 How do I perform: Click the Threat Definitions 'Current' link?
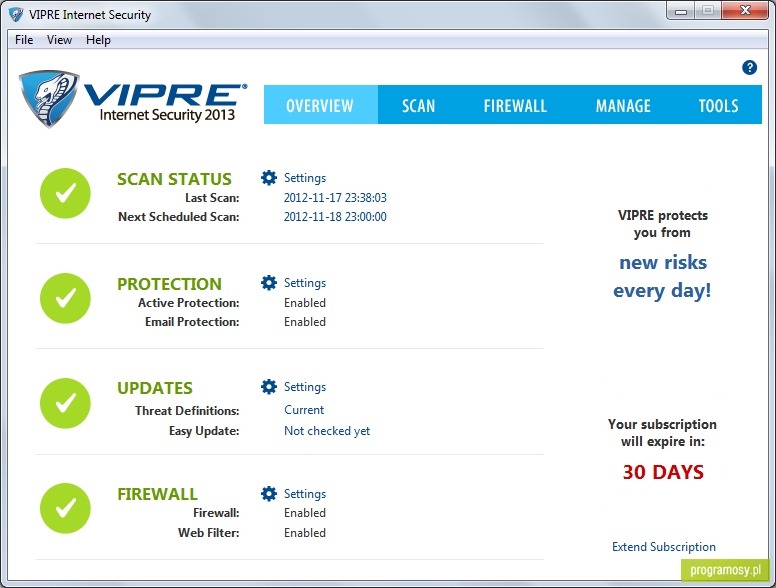[304, 410]
